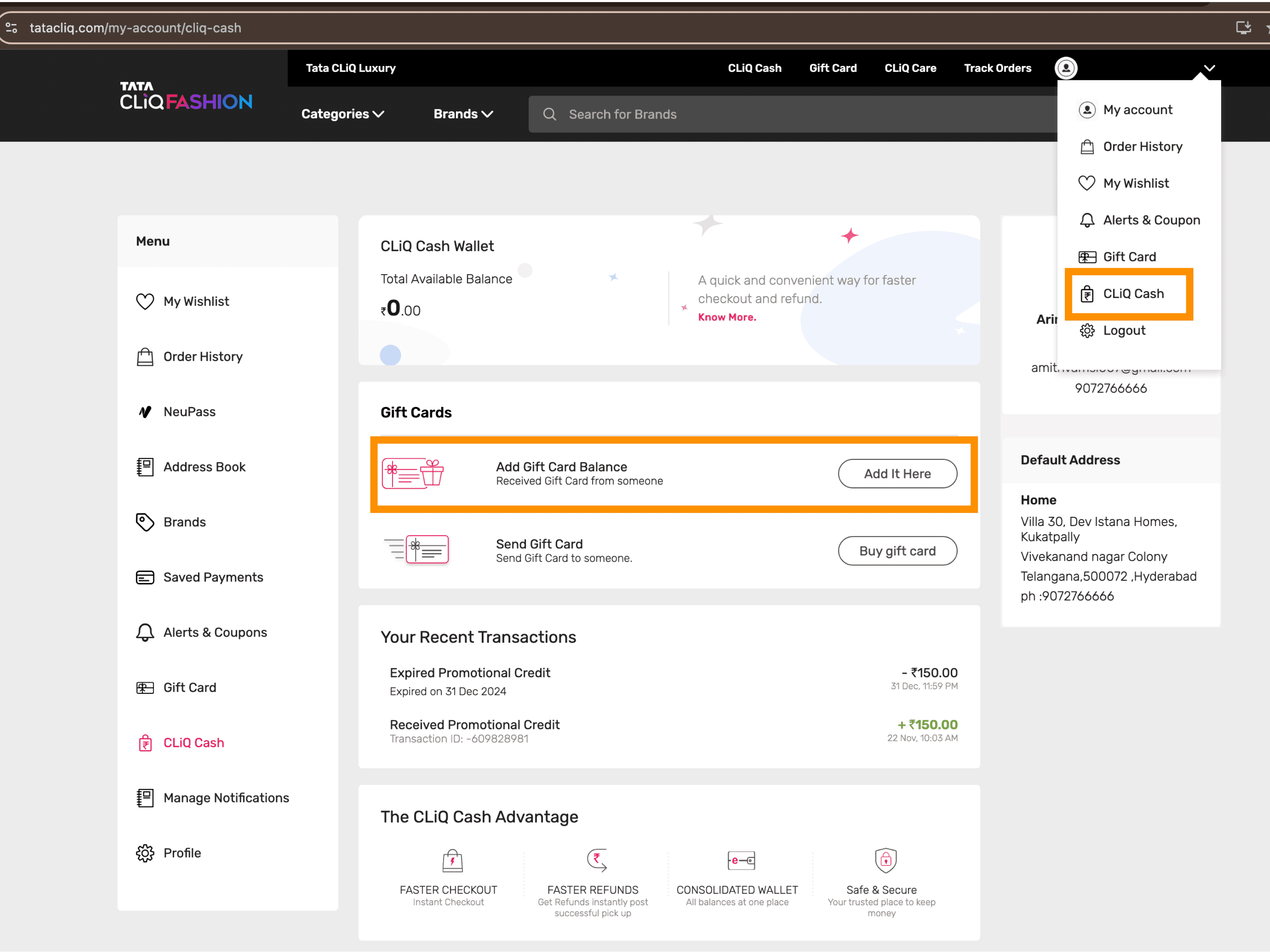Open CLiQ Cash link in top bar
This screenshot has width=1270, height=952.
[x=754, y=68]
